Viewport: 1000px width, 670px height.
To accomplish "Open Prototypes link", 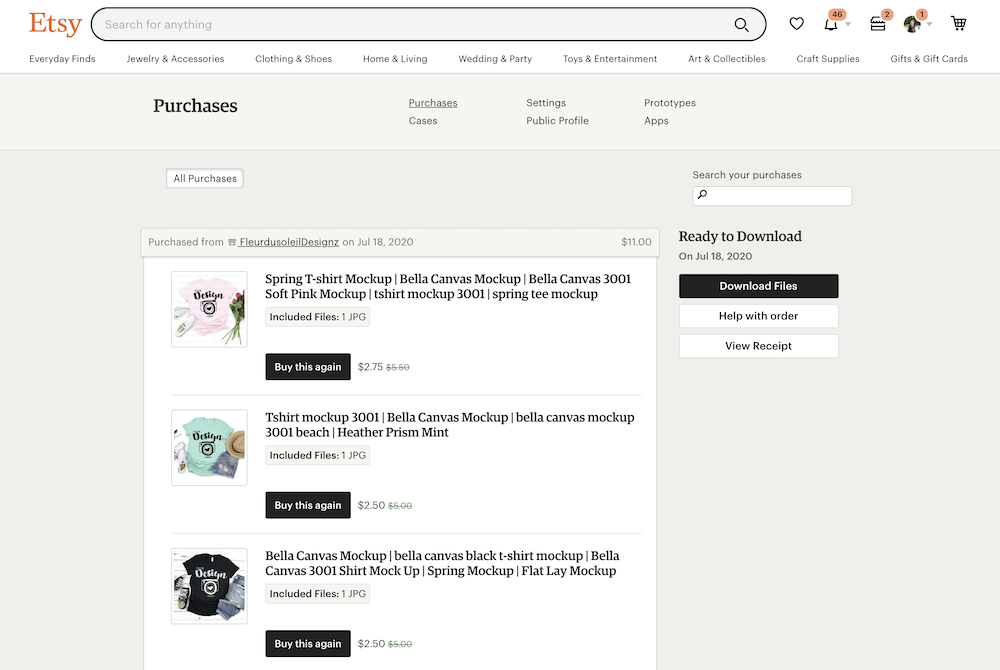I will click(670, 103).
